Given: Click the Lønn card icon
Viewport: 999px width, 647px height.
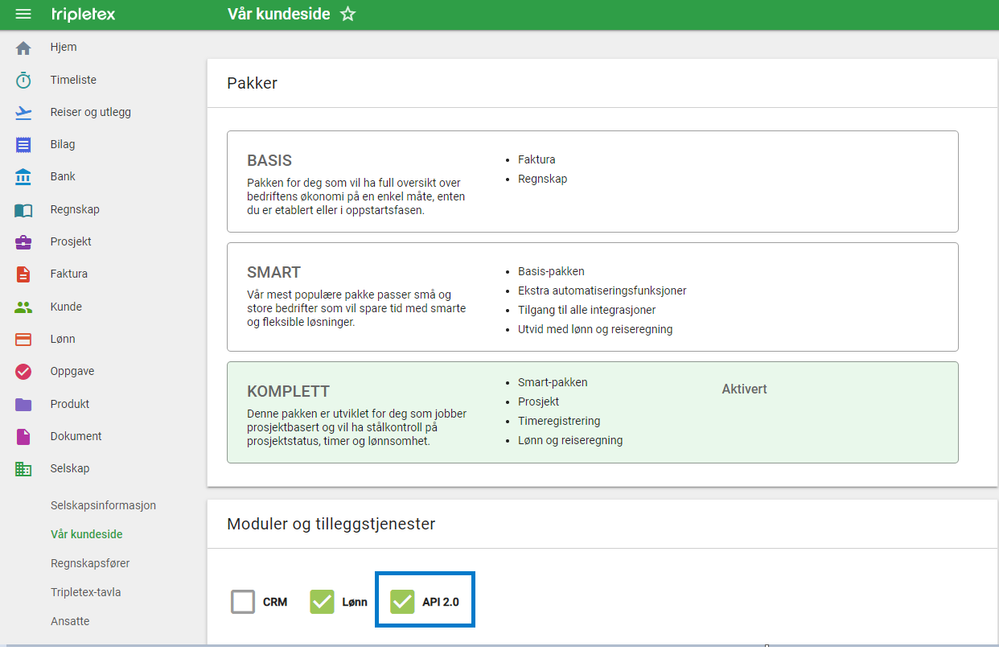Looking at the screenshot, I should (x=24, y=339).
